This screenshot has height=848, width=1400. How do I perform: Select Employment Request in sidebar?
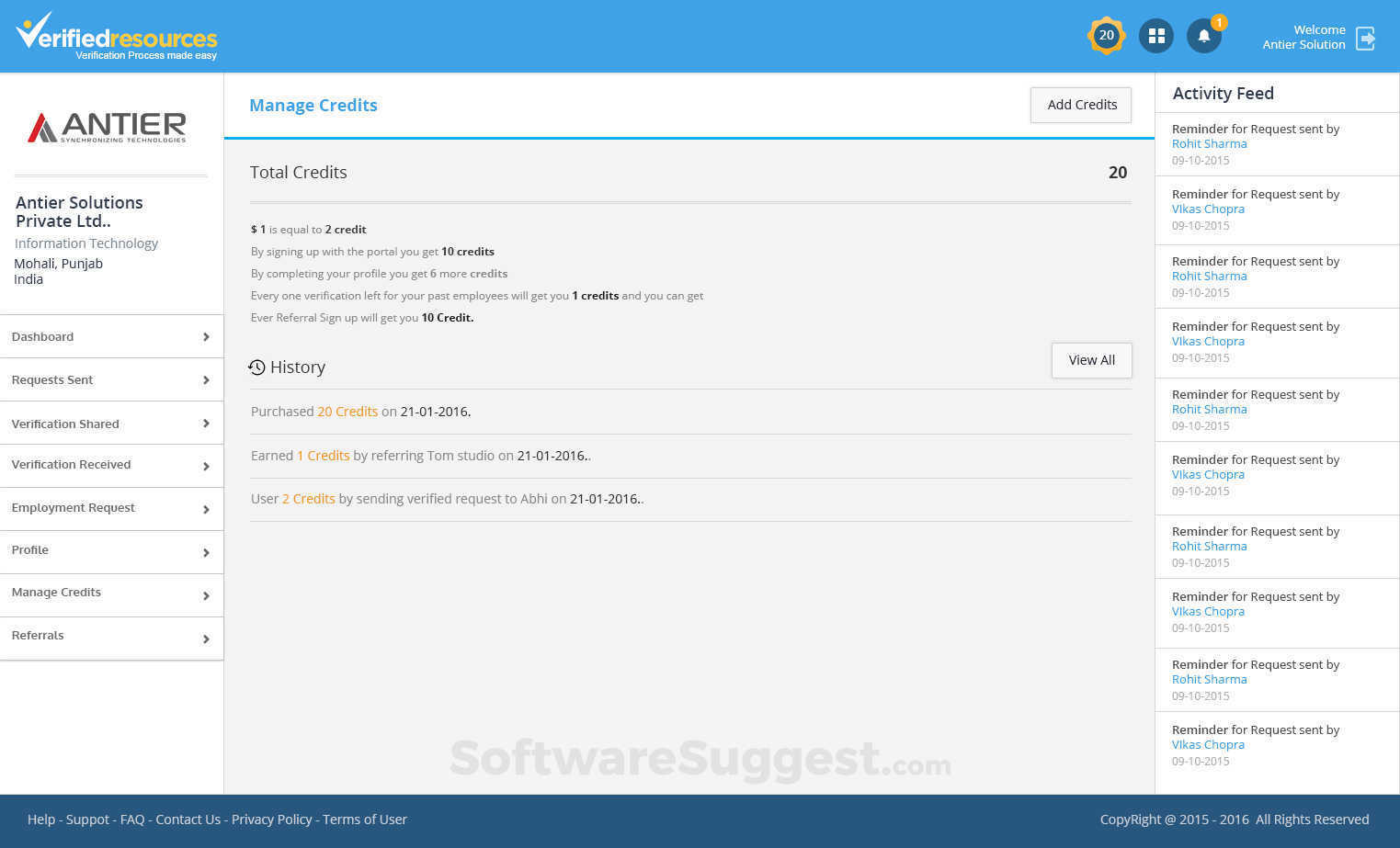[x=74, y=507]
